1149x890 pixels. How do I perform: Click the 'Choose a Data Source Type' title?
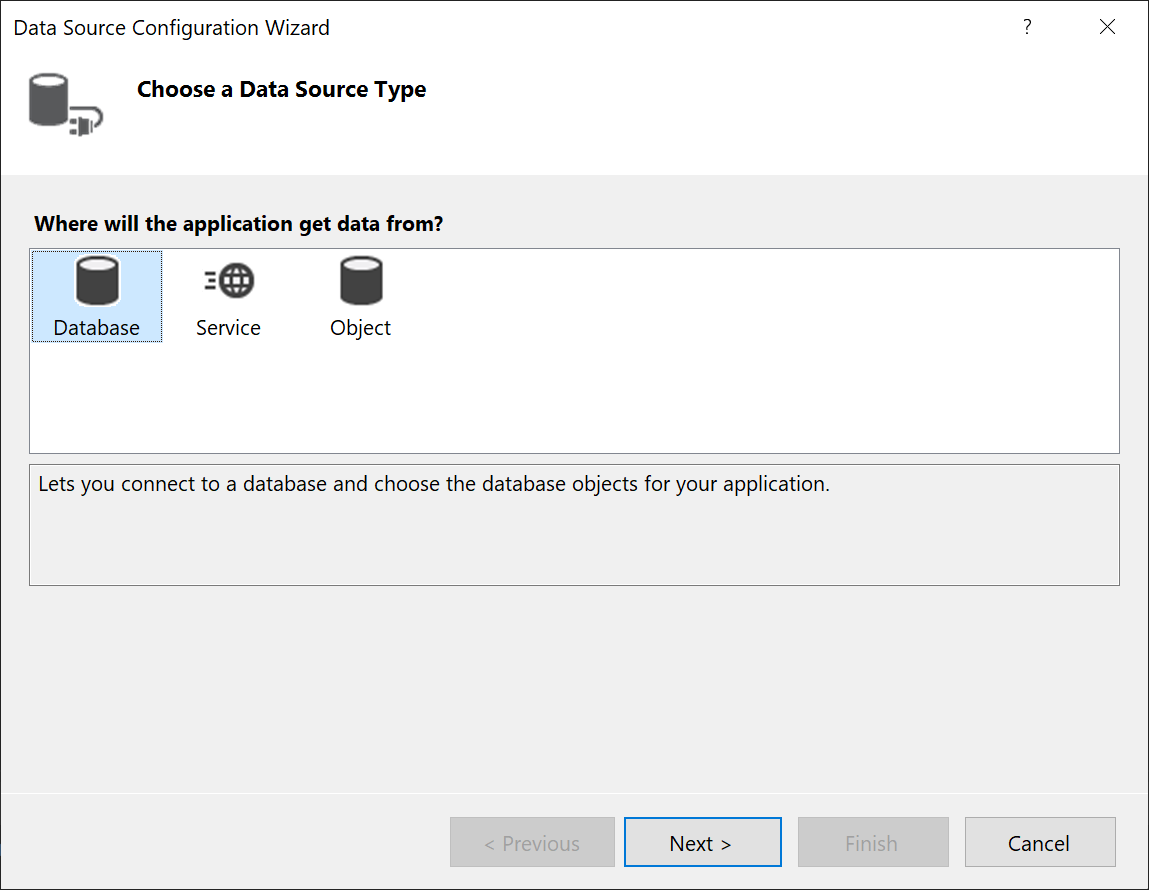(281, 89)
